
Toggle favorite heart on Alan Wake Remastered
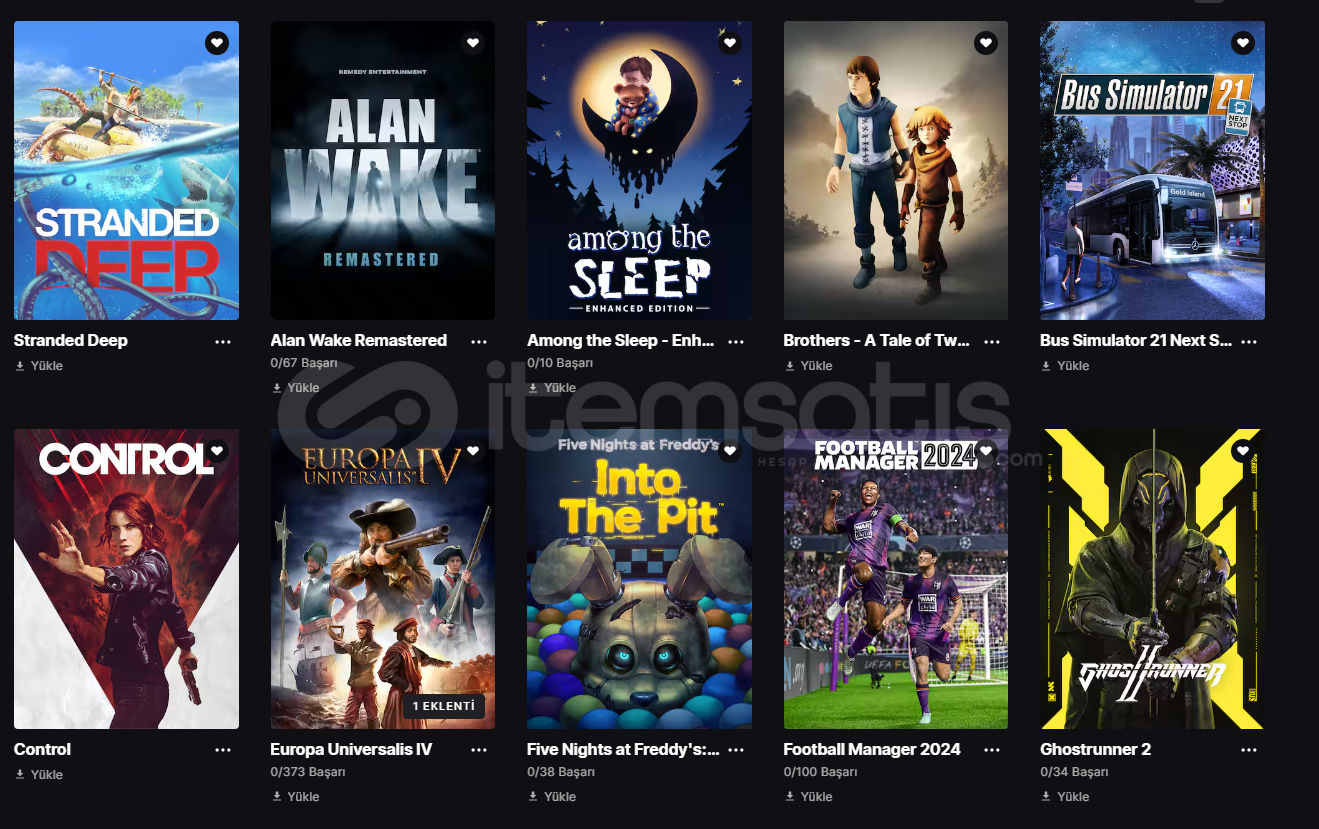[474, 43]
